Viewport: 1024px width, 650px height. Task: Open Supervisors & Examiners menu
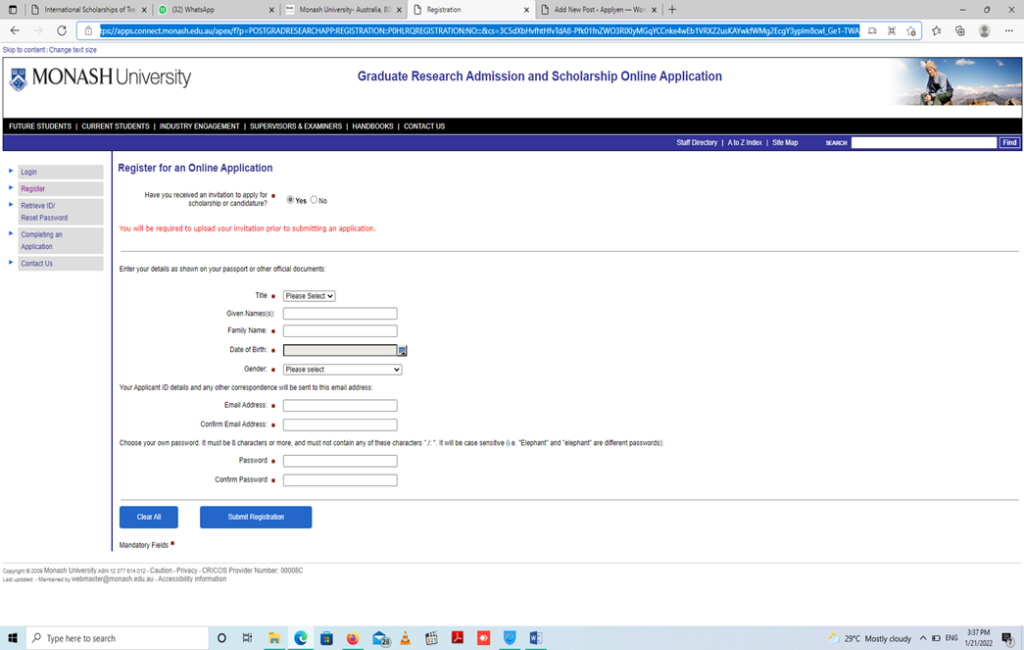tap(296, 127)
